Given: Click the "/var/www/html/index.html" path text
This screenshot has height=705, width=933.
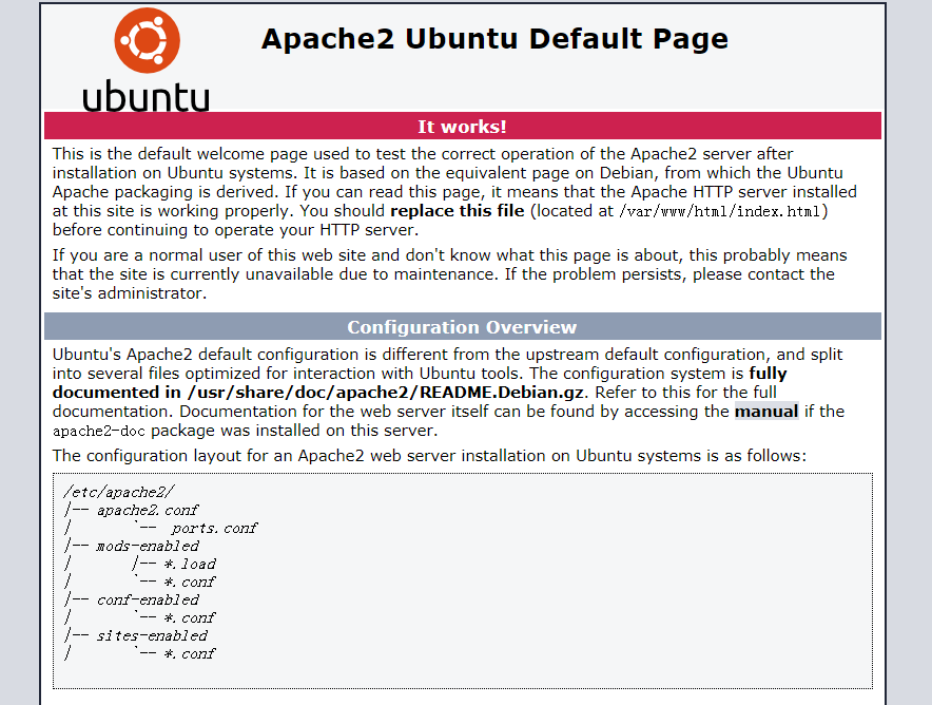Looking at the screenshot, I should pos(720,211).
